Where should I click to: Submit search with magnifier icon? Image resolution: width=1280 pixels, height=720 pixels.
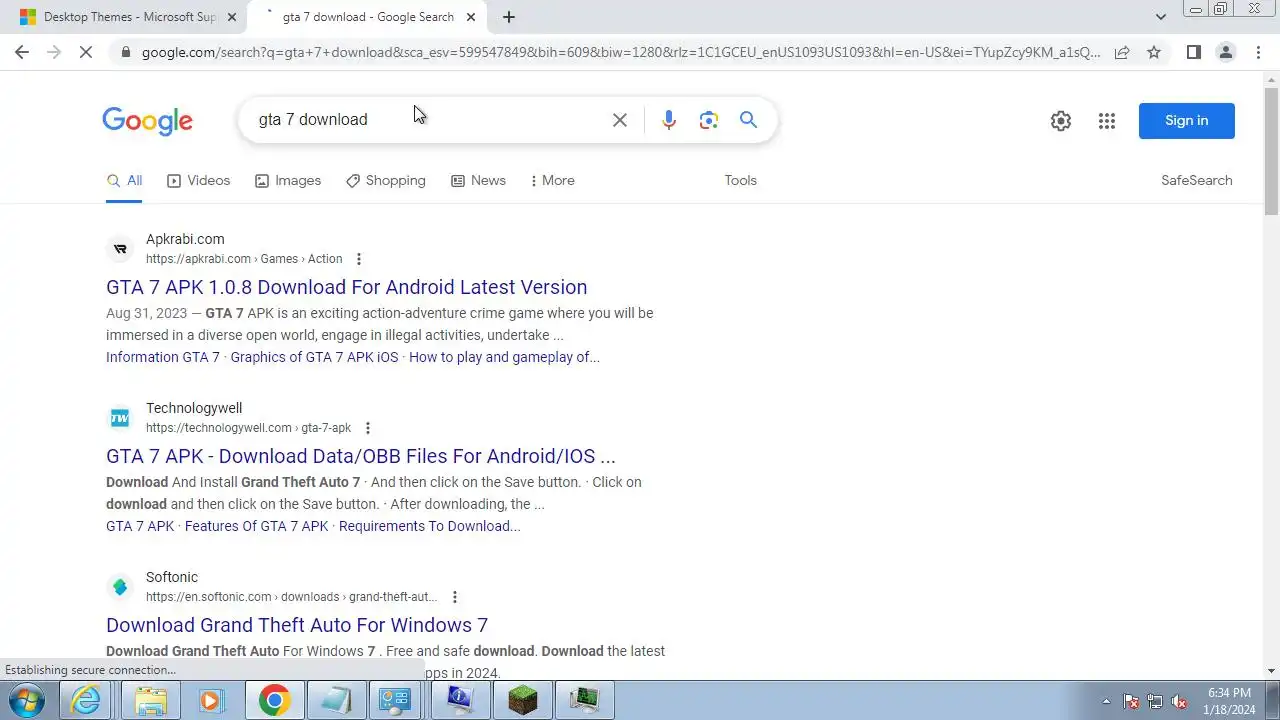pyautogui.click(x=748, y=120)
